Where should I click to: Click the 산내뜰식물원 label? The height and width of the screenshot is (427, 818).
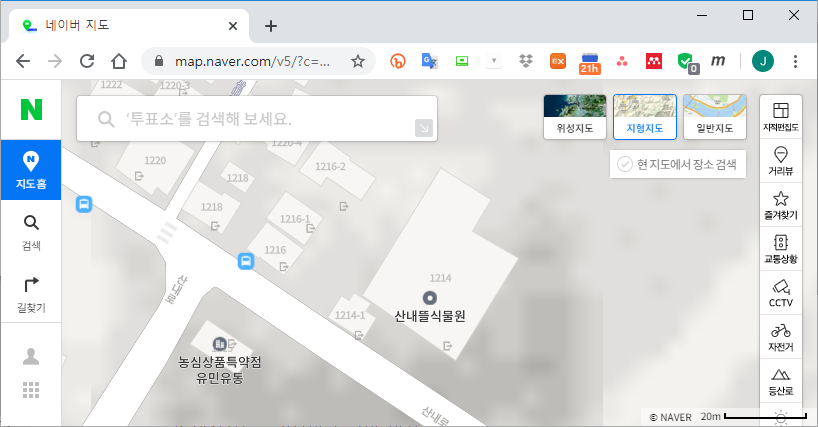430,316
